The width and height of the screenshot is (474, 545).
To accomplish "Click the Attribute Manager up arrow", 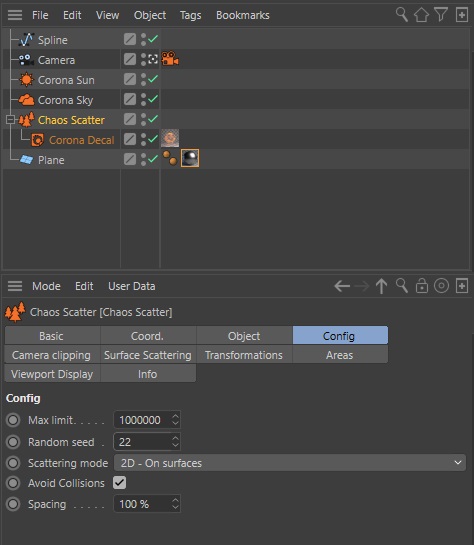I will (x=381, y=286).
